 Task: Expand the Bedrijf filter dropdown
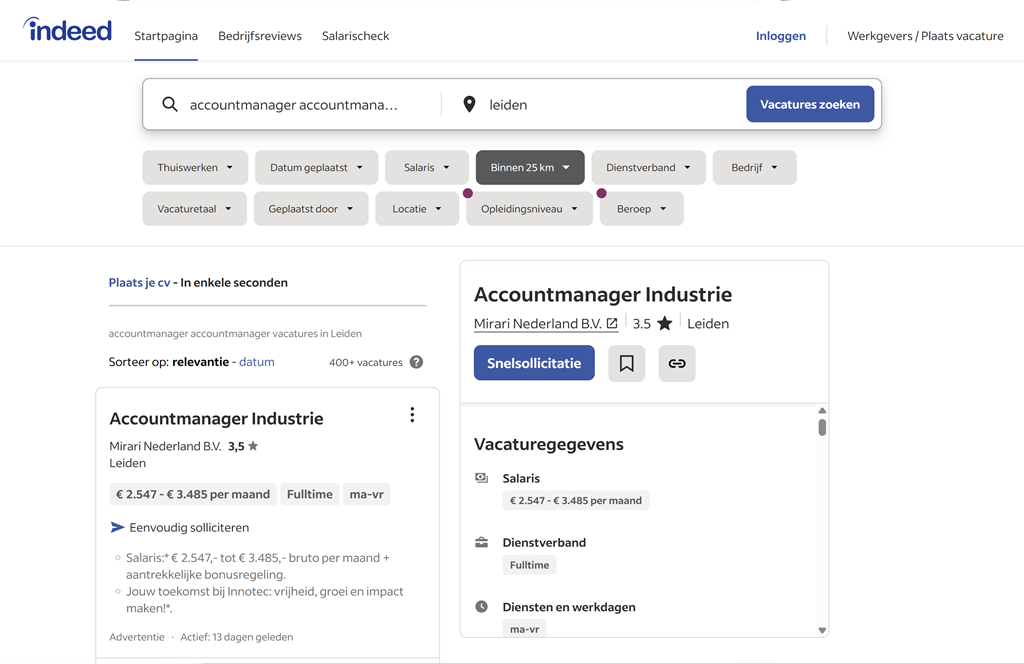754,167
